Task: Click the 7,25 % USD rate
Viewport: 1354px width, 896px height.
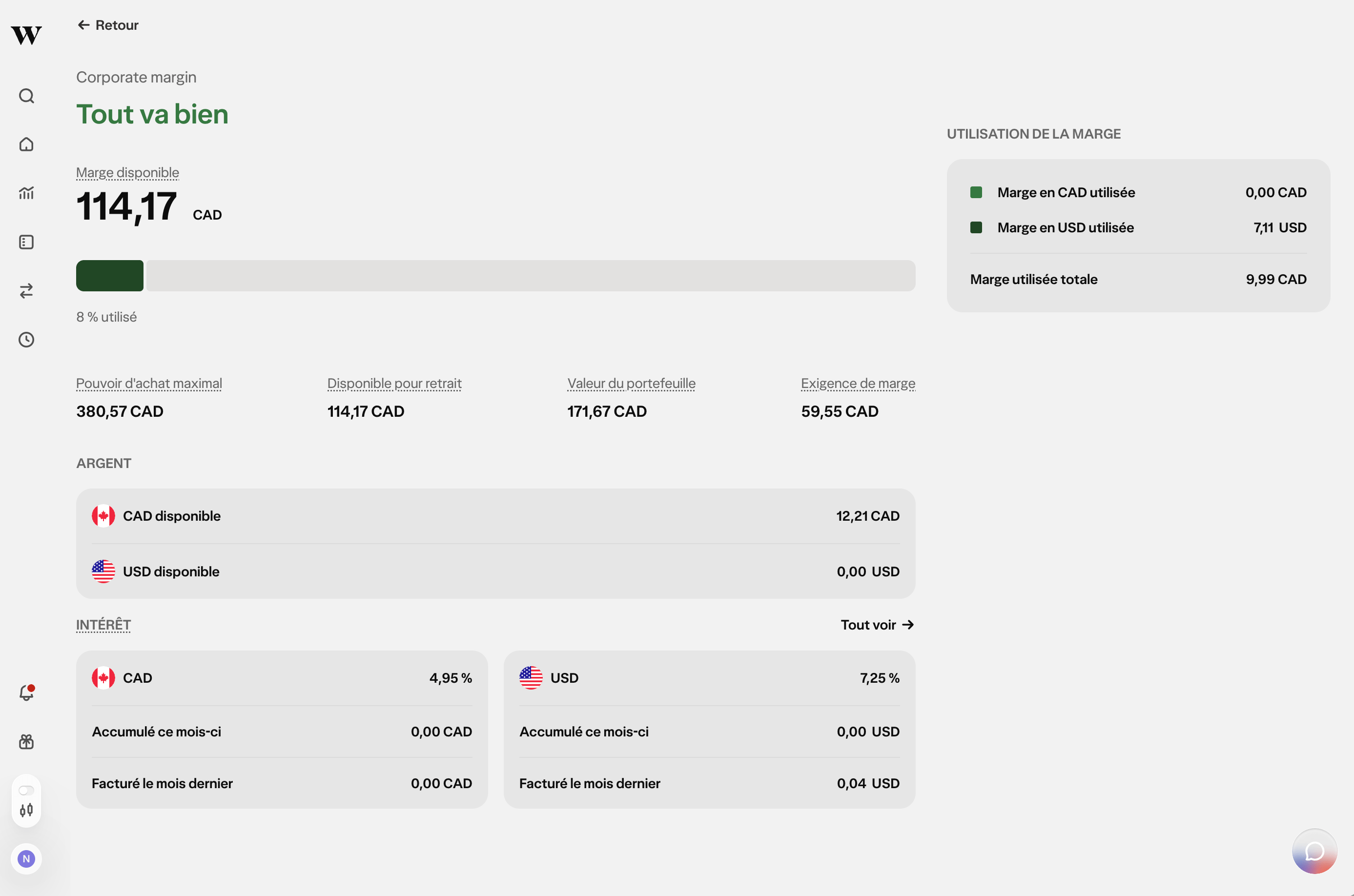Action: tap(879, 678)
